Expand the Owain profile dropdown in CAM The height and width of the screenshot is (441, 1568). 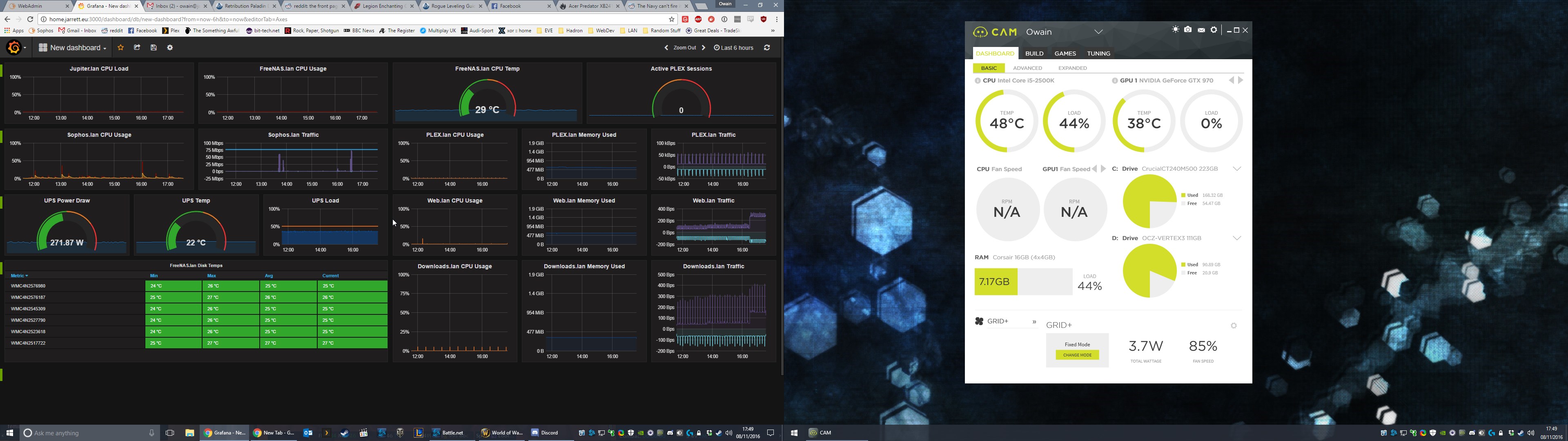1098,32
